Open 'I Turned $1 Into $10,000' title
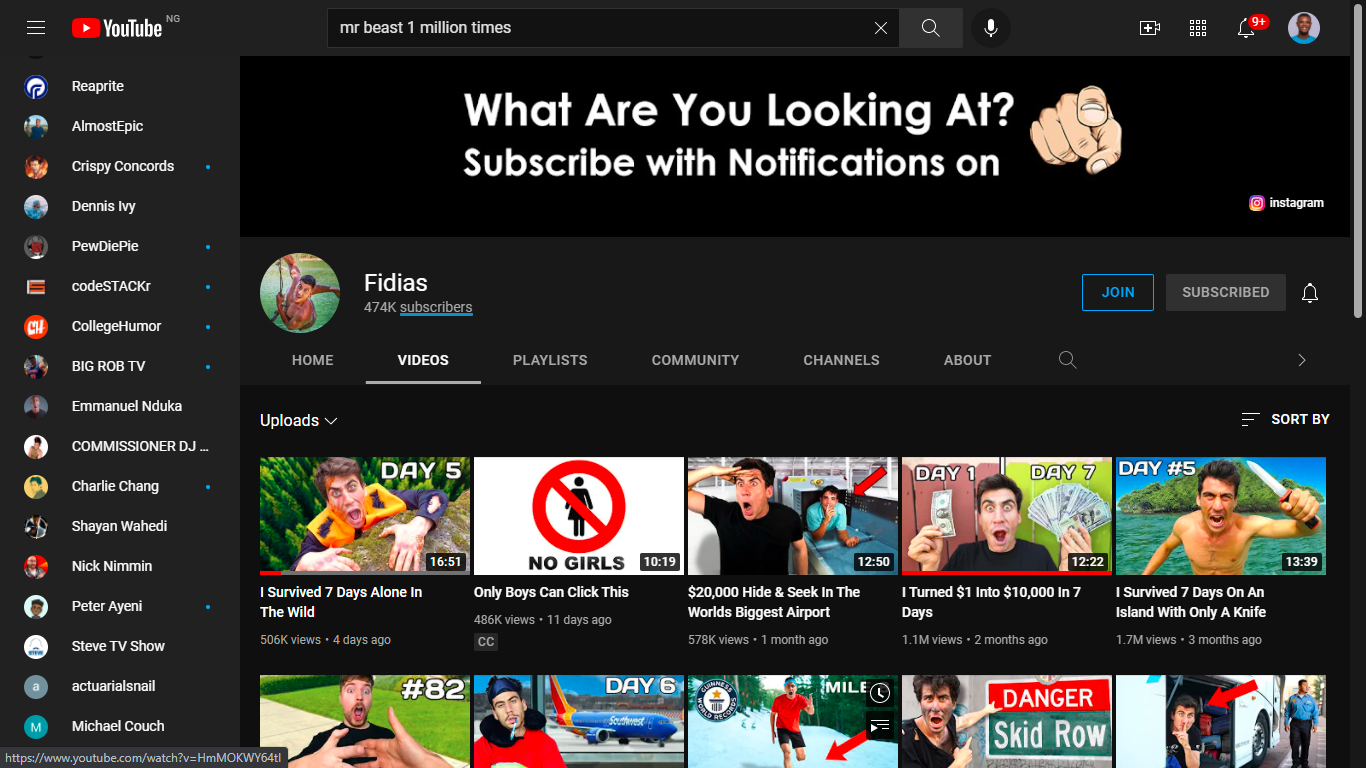Viewport: 1366px width, 768px height. [991, 602]
